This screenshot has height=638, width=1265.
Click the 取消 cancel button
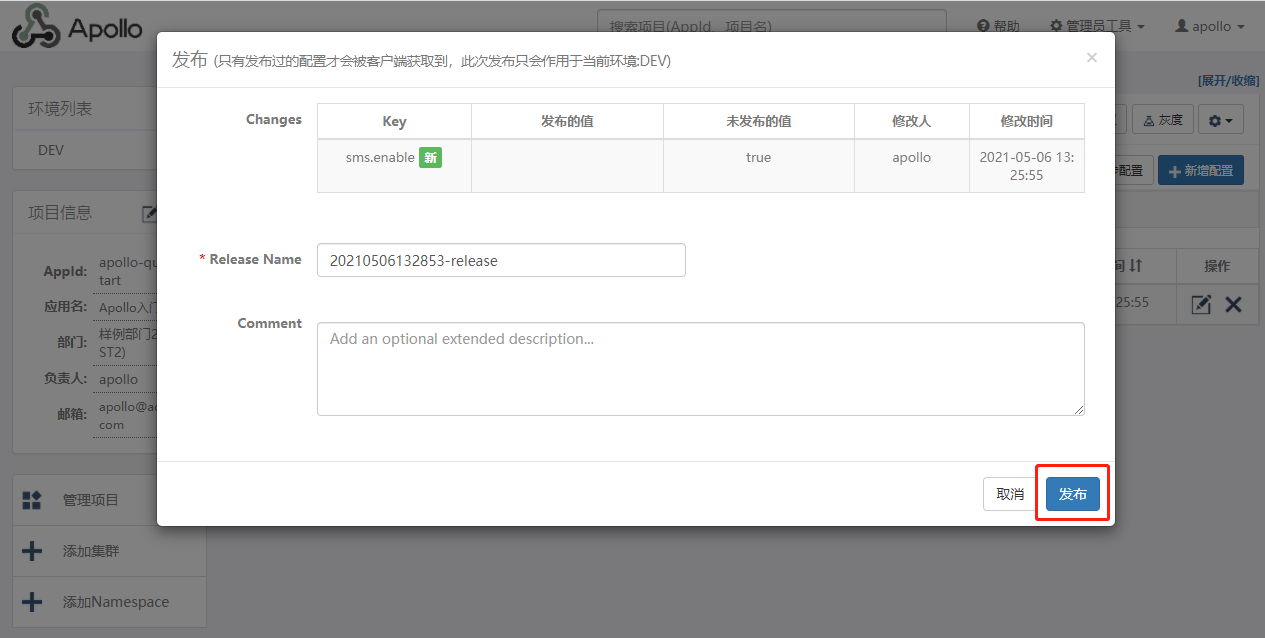(1010, 494)
